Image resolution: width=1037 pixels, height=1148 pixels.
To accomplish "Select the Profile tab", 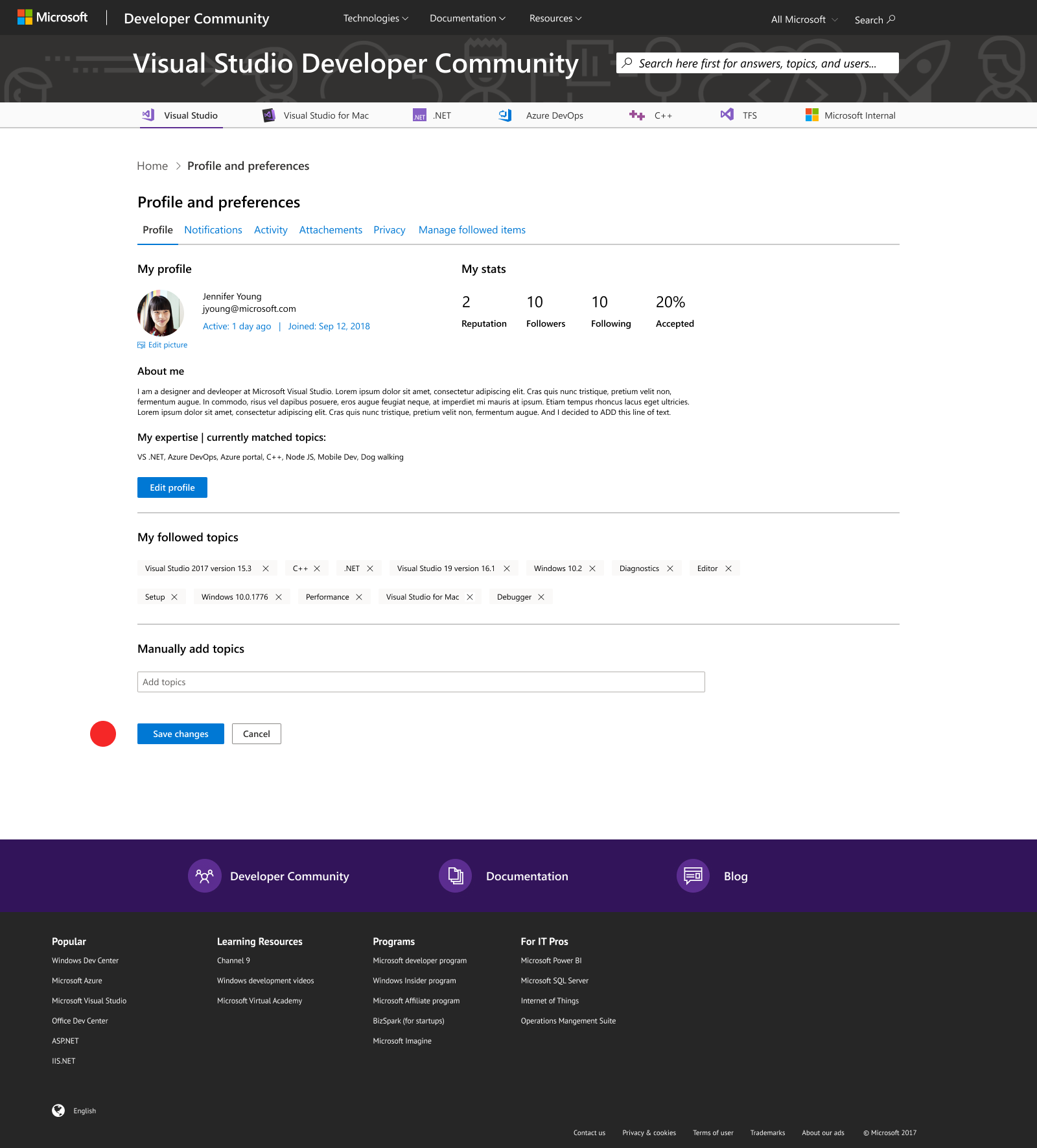I will pos(157,230).
